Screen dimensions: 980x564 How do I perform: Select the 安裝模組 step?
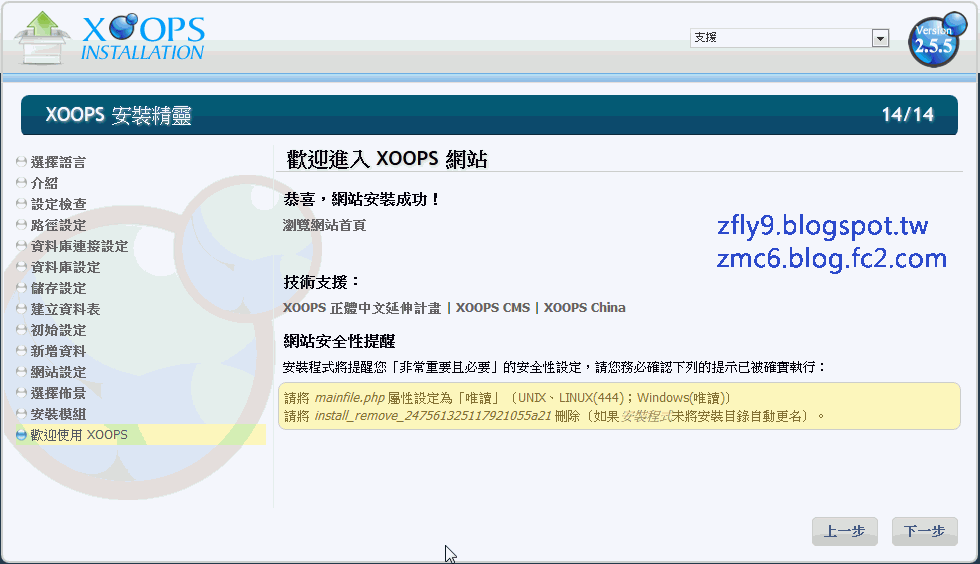(x=59, y=414)
